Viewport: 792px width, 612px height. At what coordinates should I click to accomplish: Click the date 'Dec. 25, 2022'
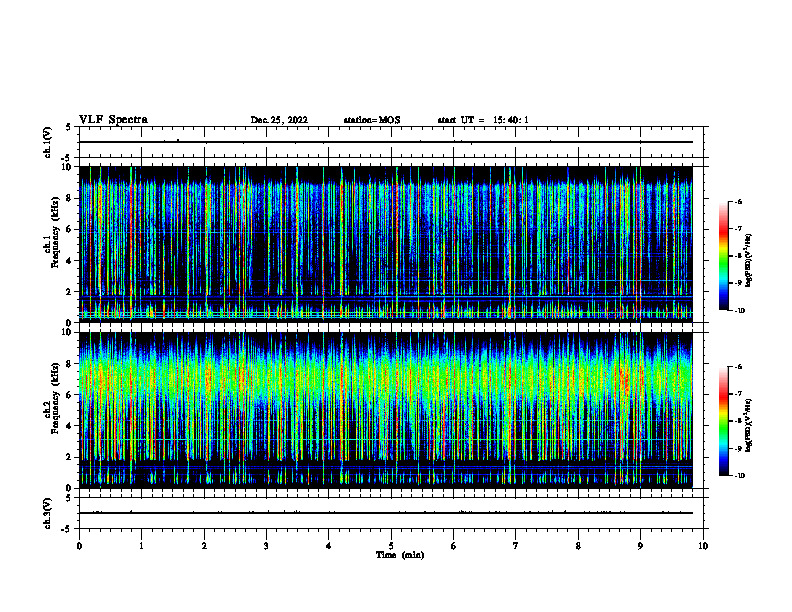coord(279,120)
